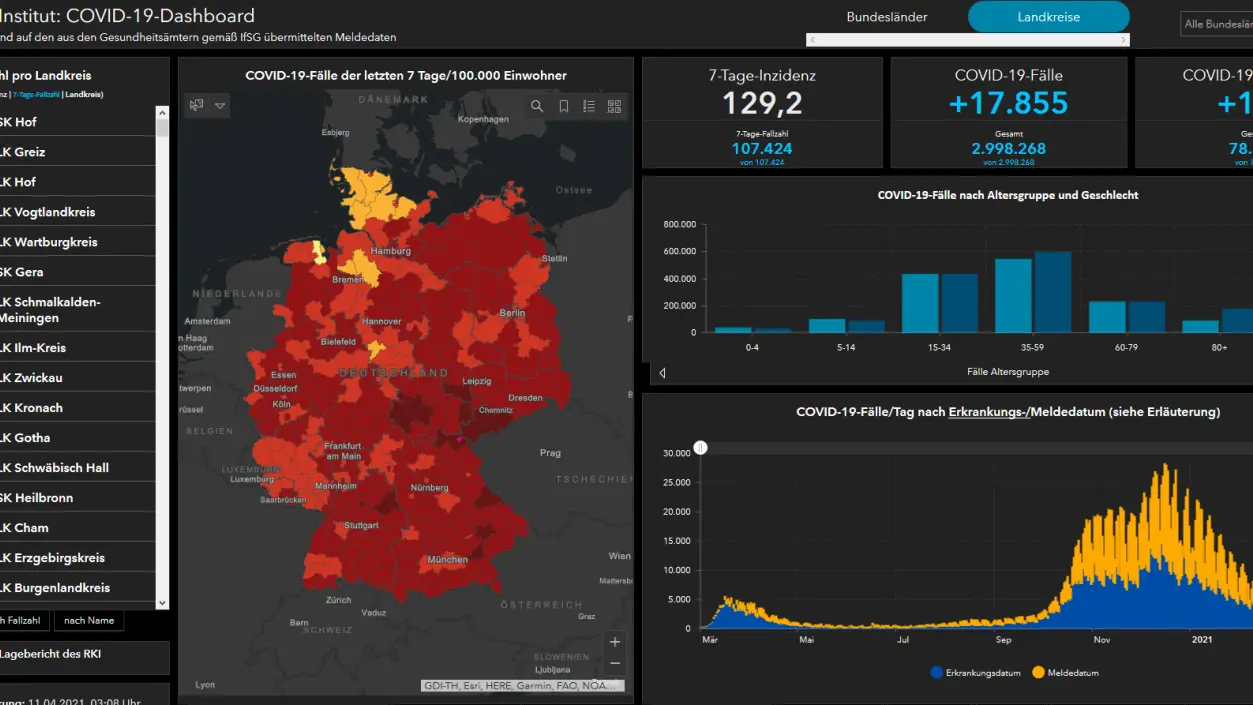Open the map search magnifier tool
Screen dimensions: 1253x705
point(537,106)
